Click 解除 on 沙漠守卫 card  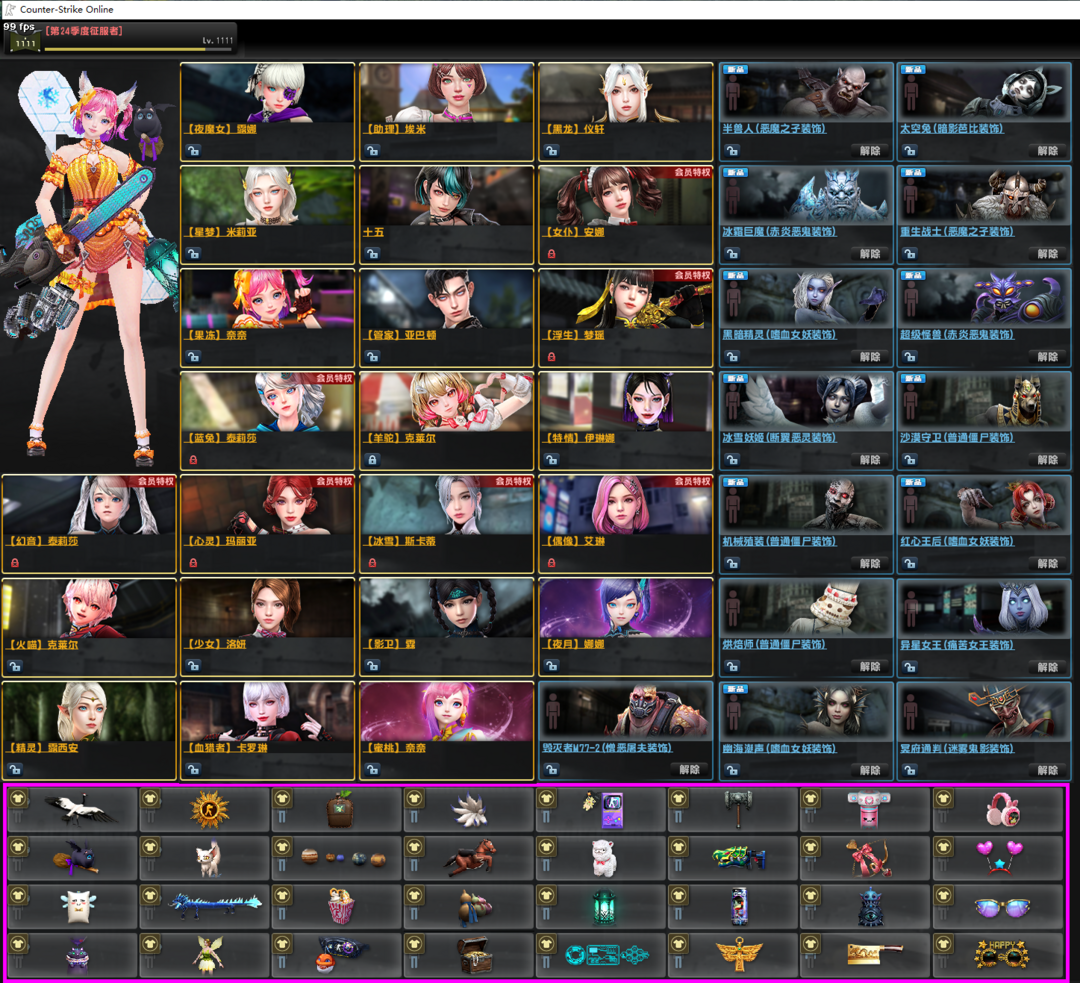(x=1048, y=459)
